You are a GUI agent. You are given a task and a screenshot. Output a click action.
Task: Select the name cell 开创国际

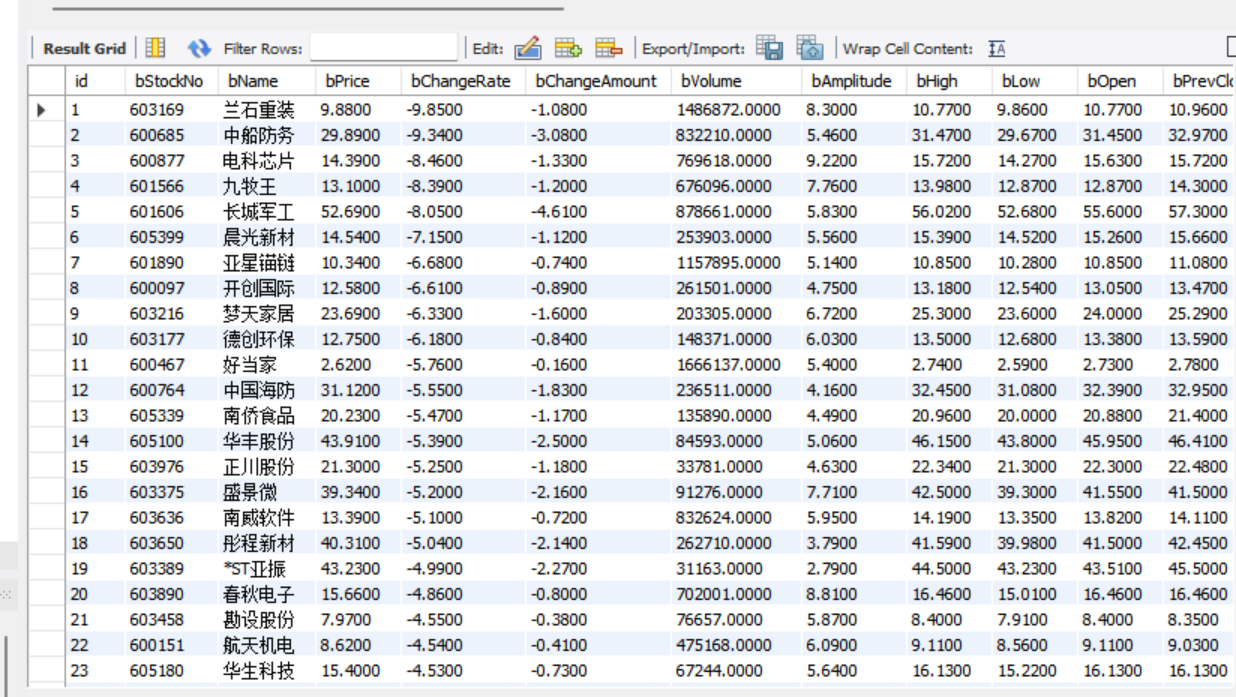tap(259, 288)
